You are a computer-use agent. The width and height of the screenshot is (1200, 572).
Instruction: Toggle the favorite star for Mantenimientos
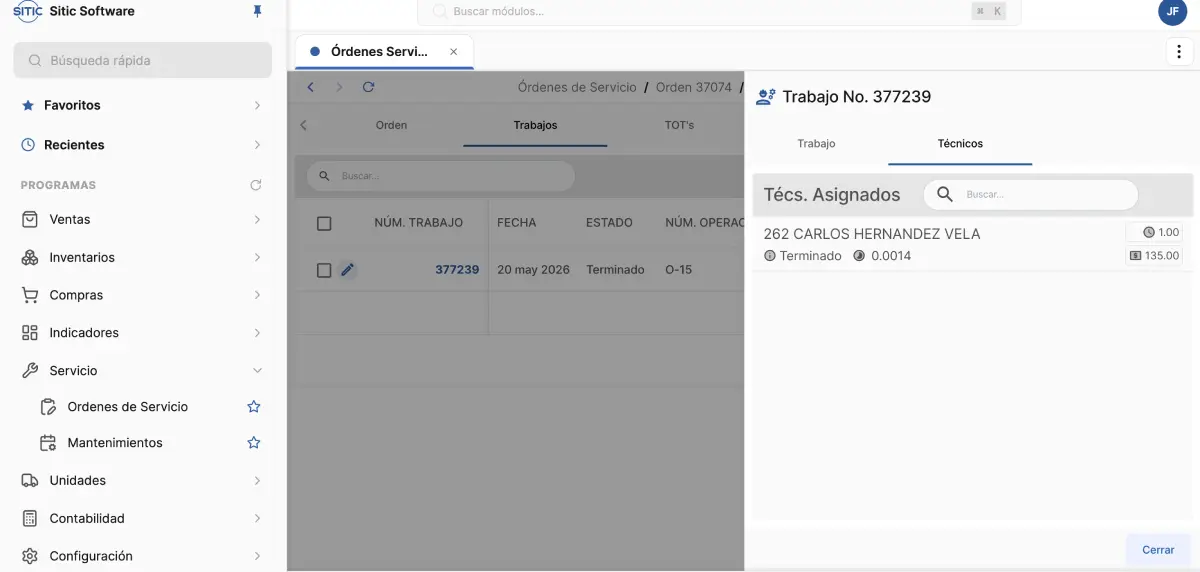pyautogui.click(x=254, y=443)
